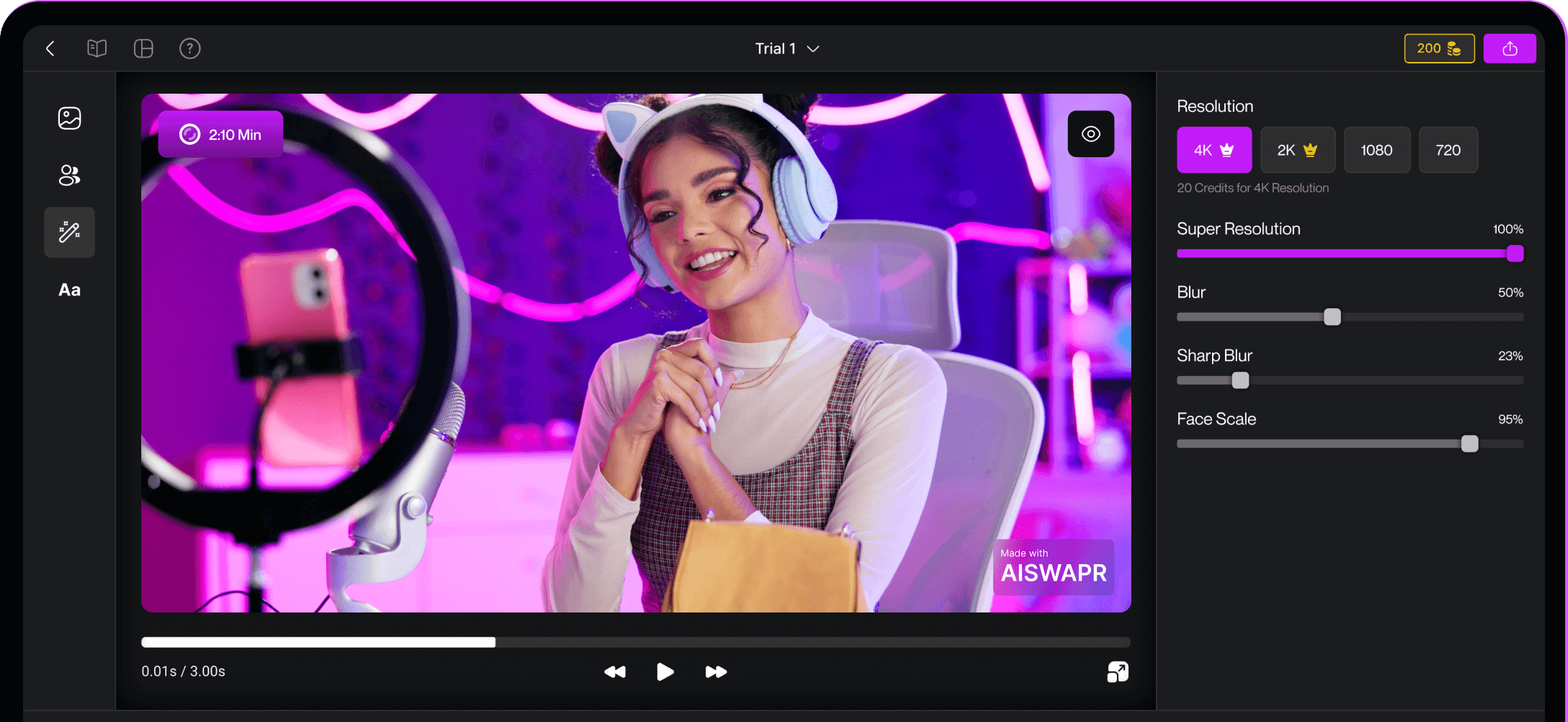Image resolution: width=1568 pixels, height=722 pixels.
Task: Click the back arrow icon
Action: [x=50, y=48]
